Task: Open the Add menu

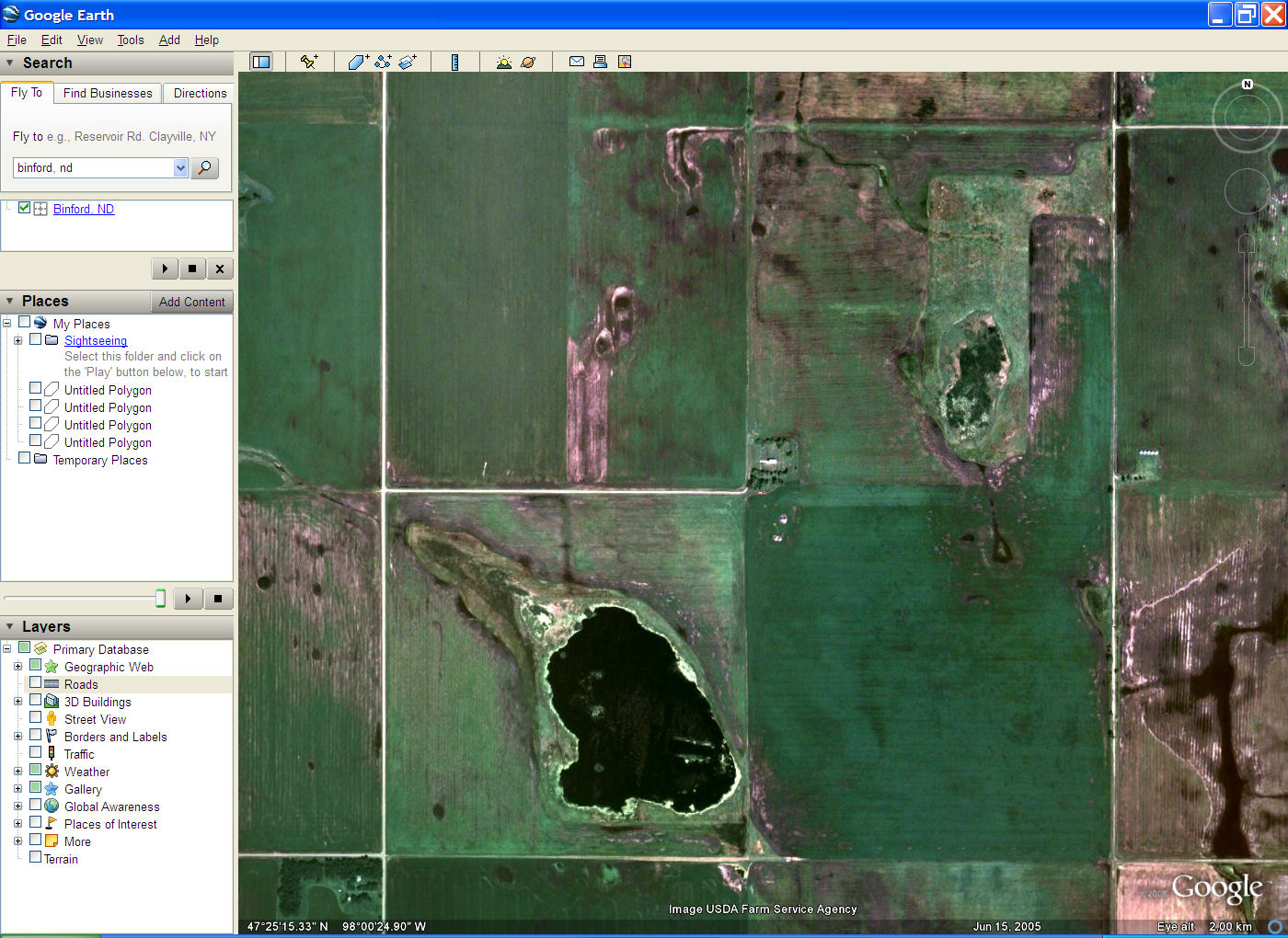Action: point(169,40)
